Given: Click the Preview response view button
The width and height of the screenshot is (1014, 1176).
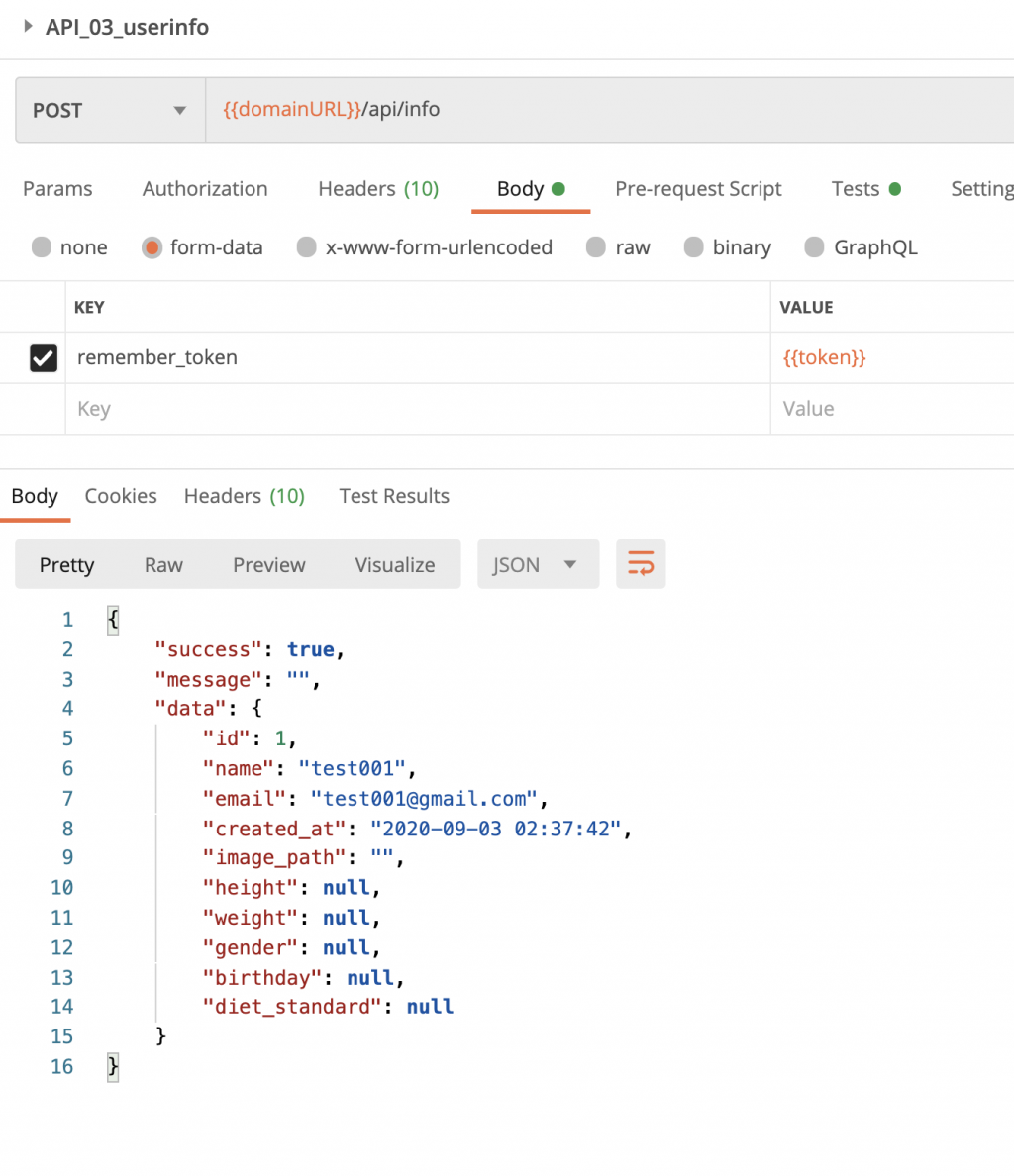Looking at the screenshot, I should pyautogui.click(x=268, y=565).
